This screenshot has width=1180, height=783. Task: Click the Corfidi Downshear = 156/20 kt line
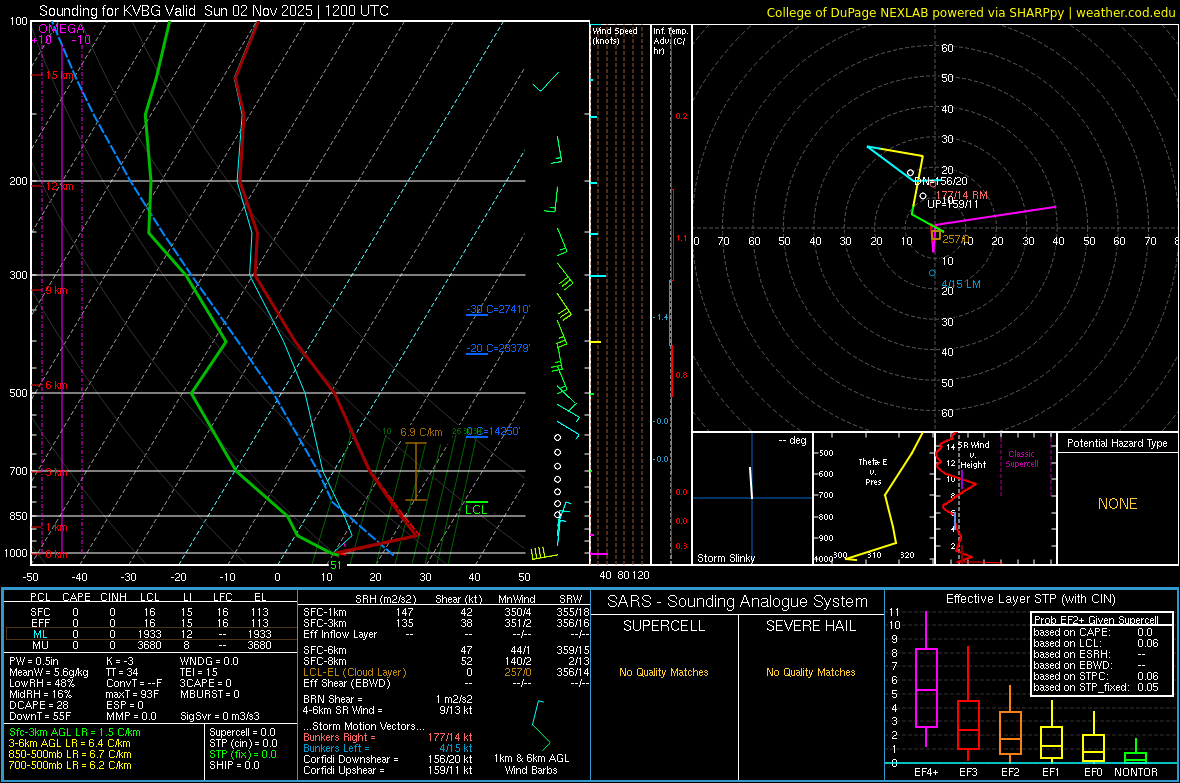pyautogui.click(x=388, y=759)
